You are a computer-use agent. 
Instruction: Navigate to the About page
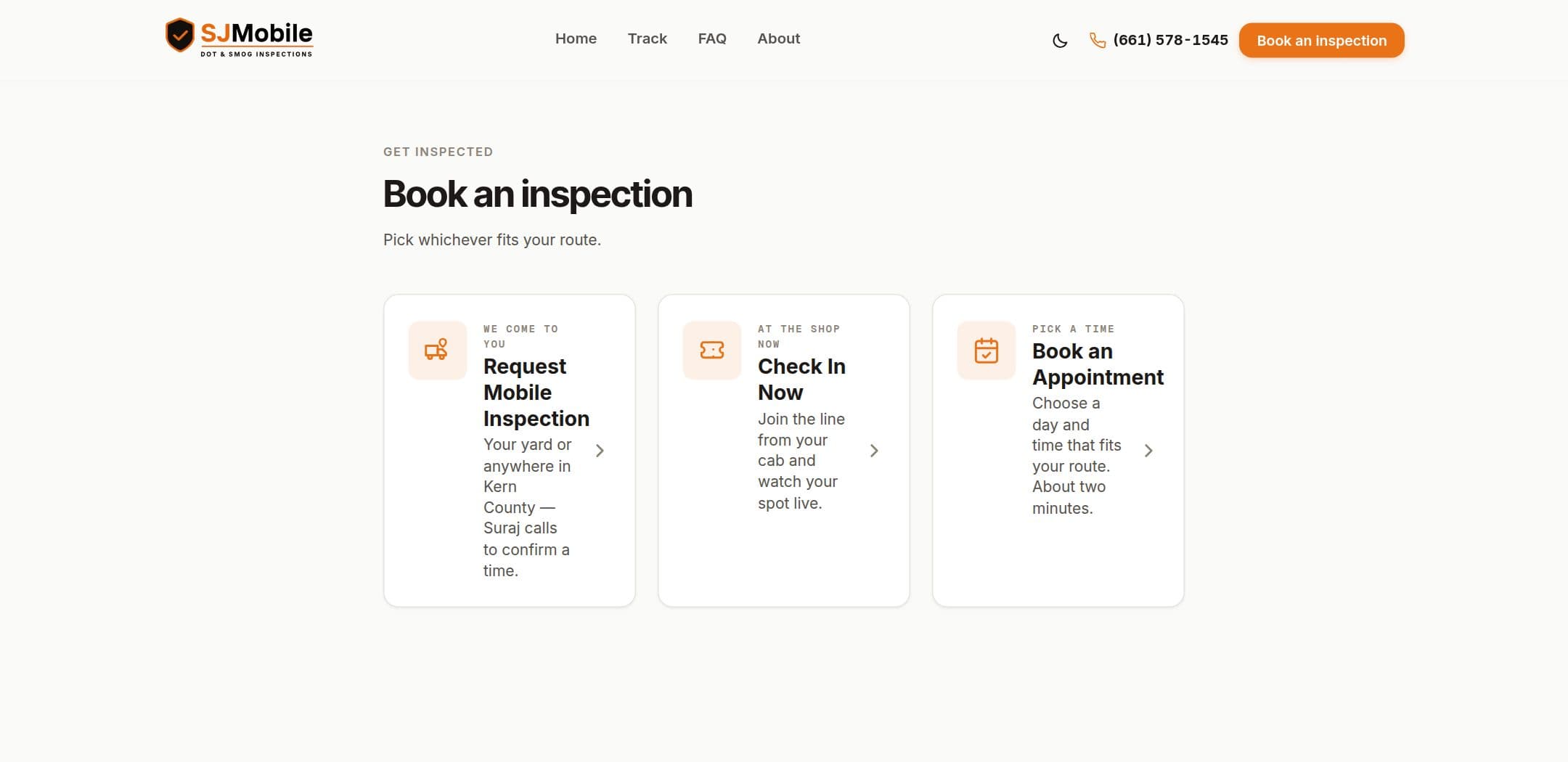coord(778,39)
